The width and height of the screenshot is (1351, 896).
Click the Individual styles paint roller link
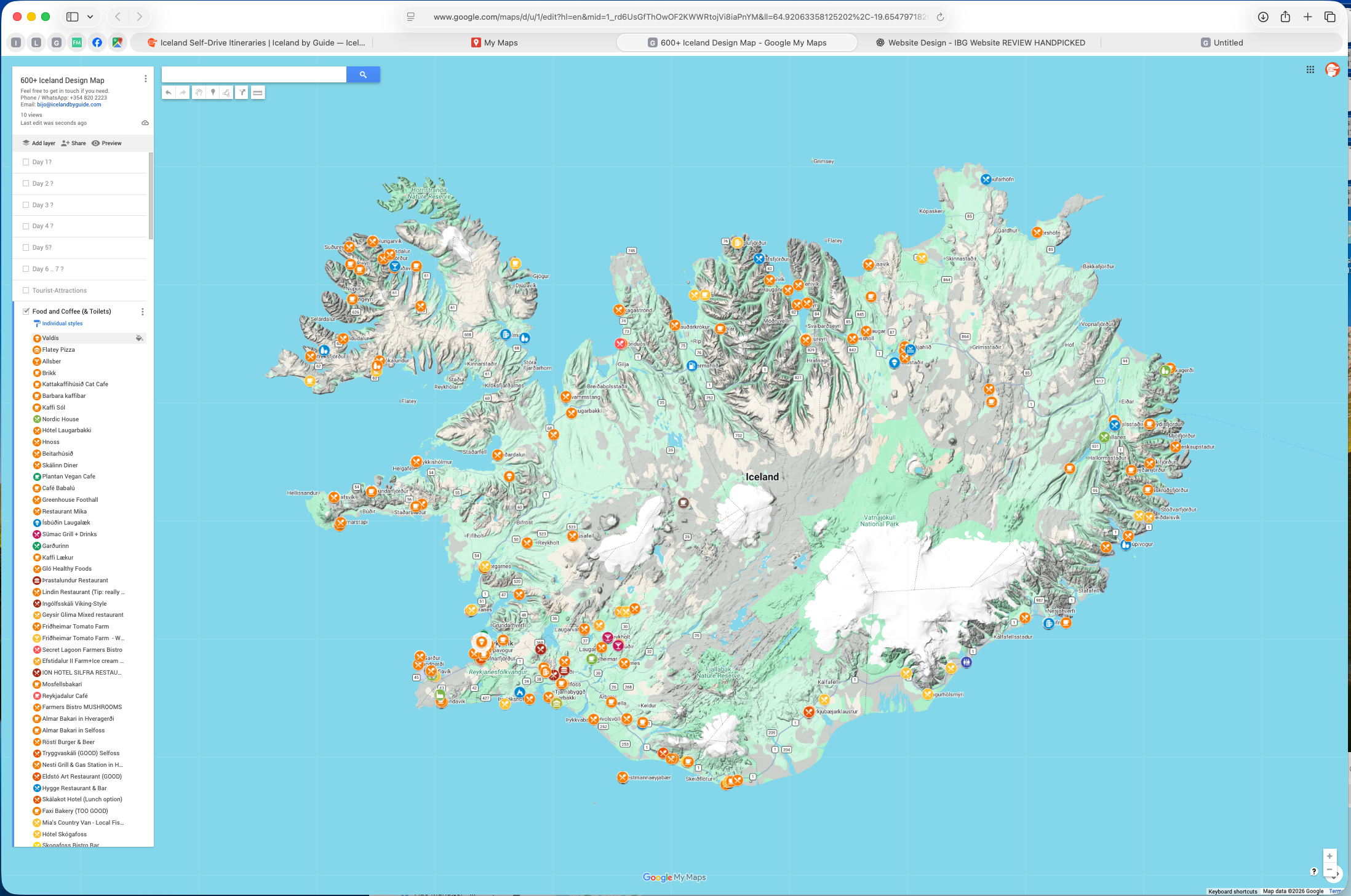[x=58, y=323]
